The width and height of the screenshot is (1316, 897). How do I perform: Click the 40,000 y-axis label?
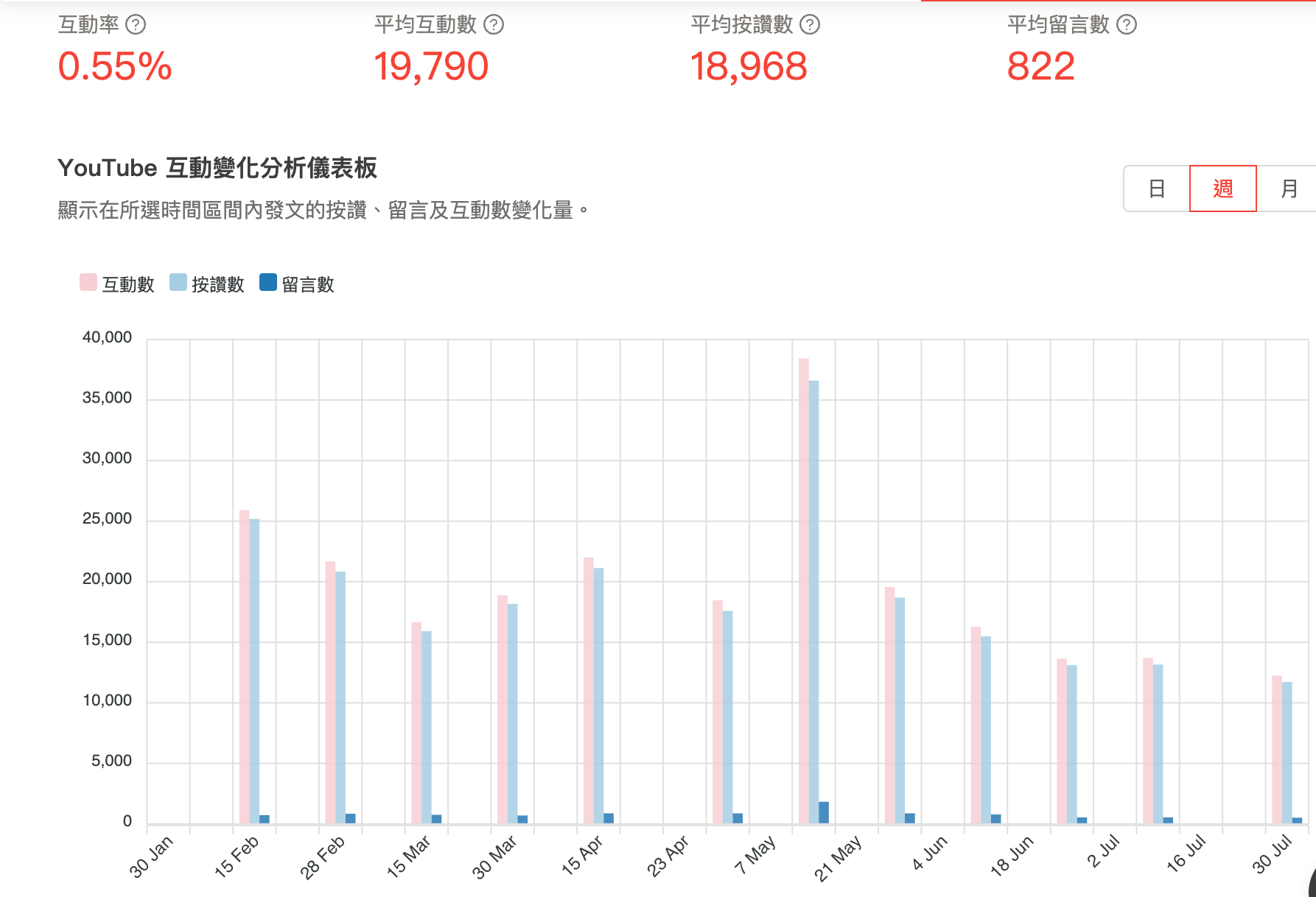pyautogui.click(x=107, y=337)
